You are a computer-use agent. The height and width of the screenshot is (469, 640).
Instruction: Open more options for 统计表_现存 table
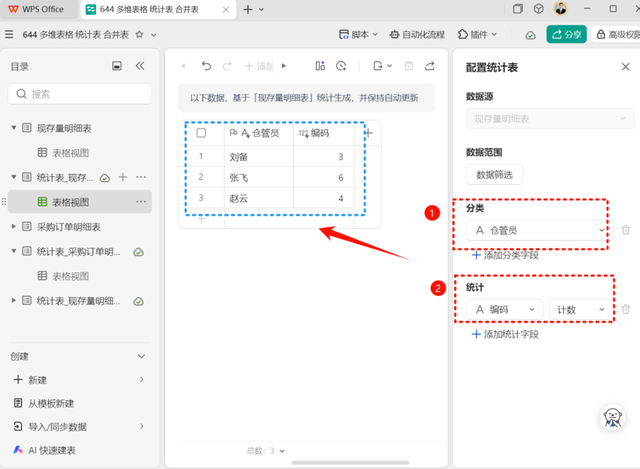click(x=141, y=177)
